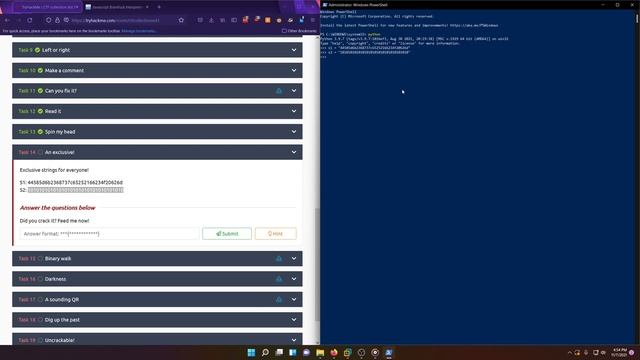This screenshot has height=360, width=640.
Task: Open the taskbar clock and date
Action: tap(620, 352)
